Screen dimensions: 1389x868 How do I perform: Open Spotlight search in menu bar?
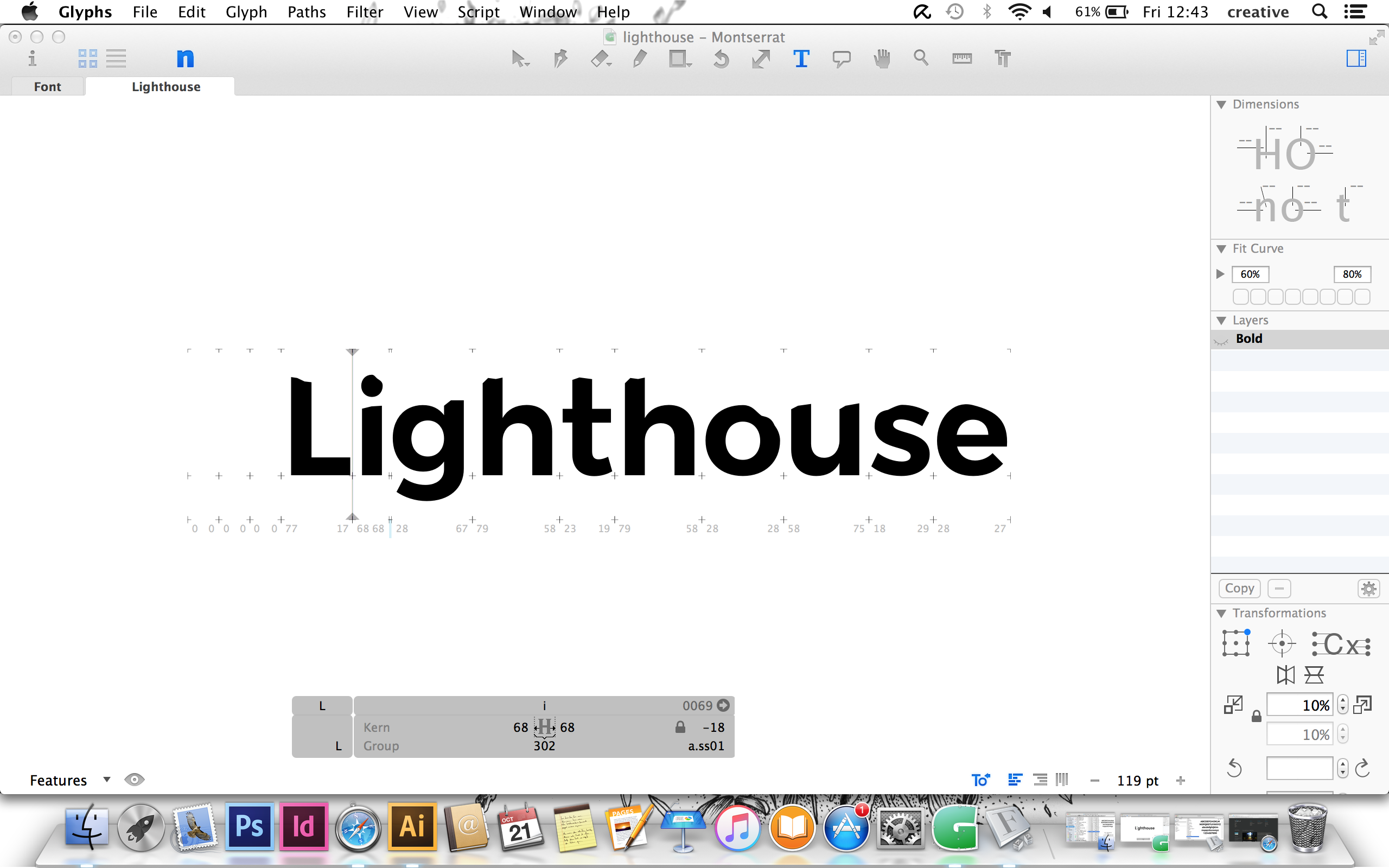pos(1319,11)
